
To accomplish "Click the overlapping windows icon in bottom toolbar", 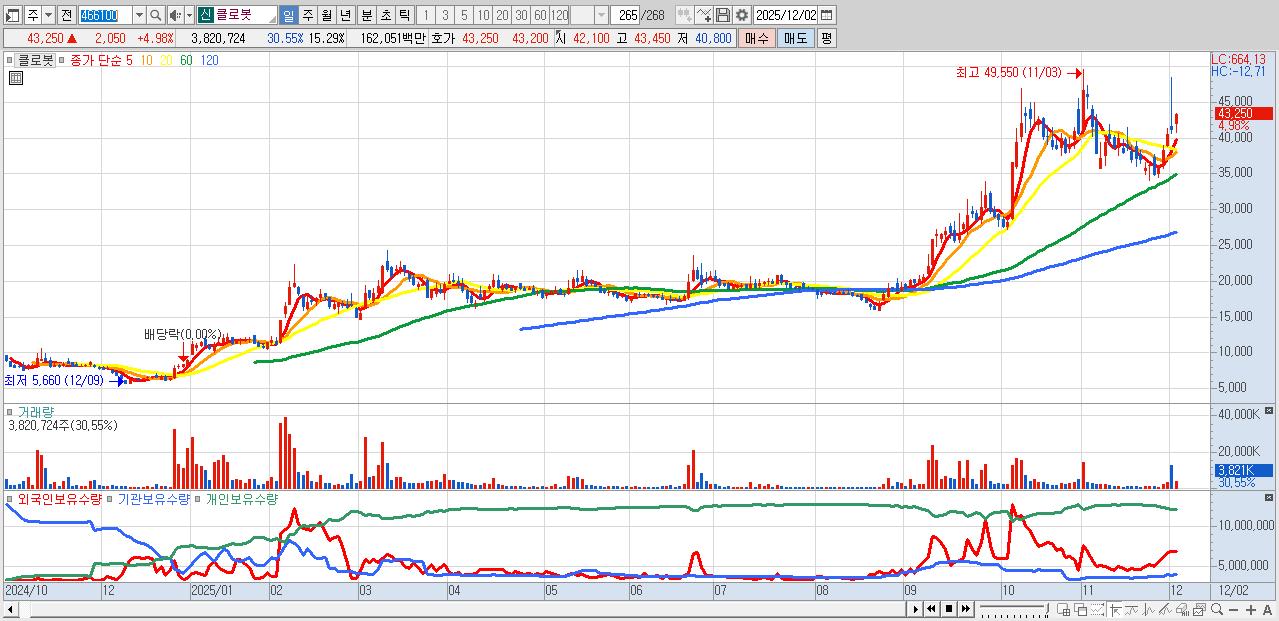I will point(1081,610).
